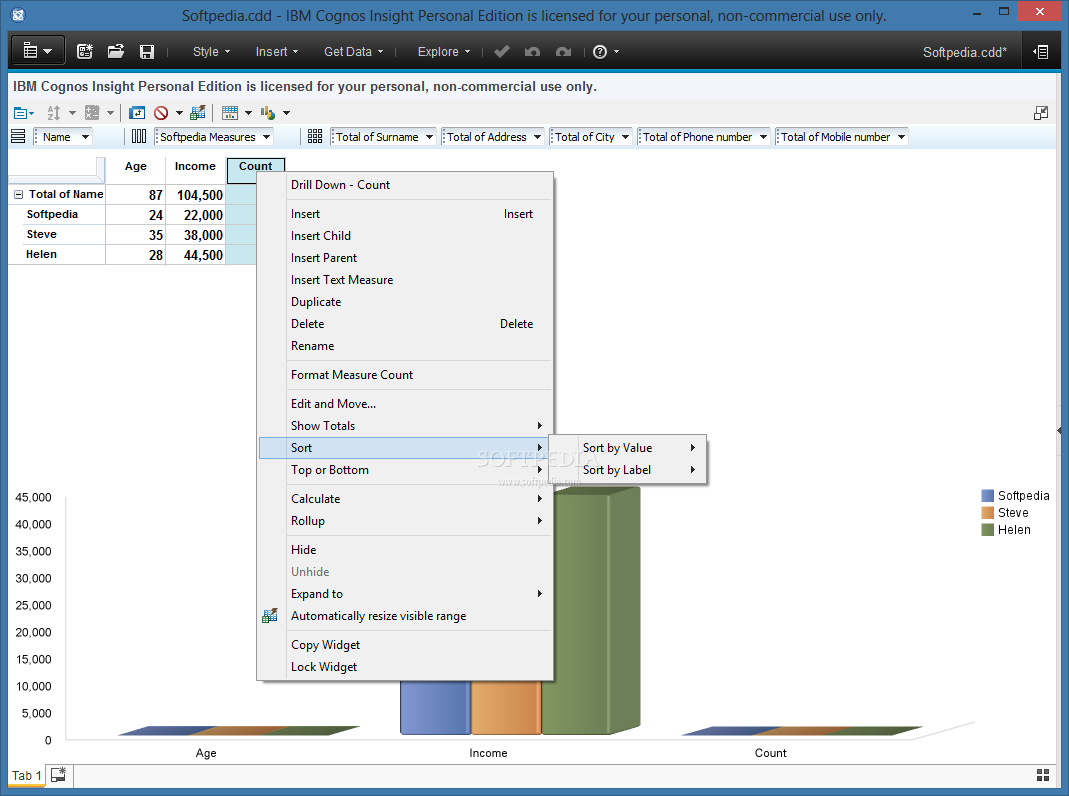Open the Rollup submenu

tap(406, 521)
